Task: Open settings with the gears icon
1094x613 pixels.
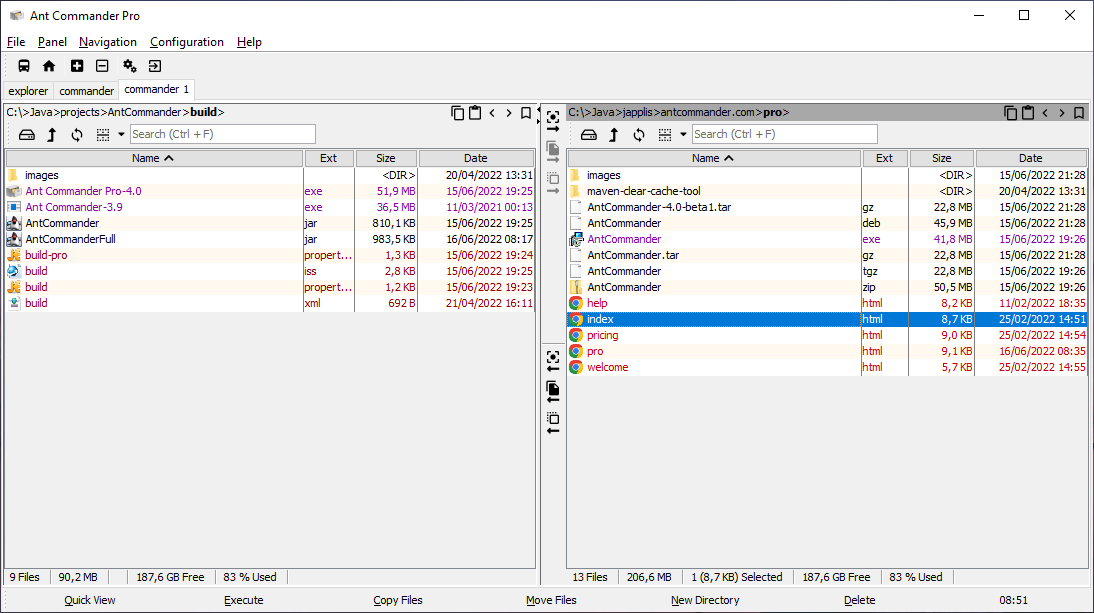Action: (x=129, y=66)
